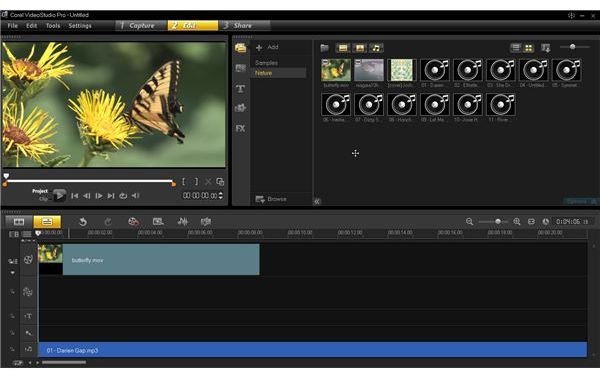Jump to the End frame
This screenshot has width=600, height=370.
point(111,196)
